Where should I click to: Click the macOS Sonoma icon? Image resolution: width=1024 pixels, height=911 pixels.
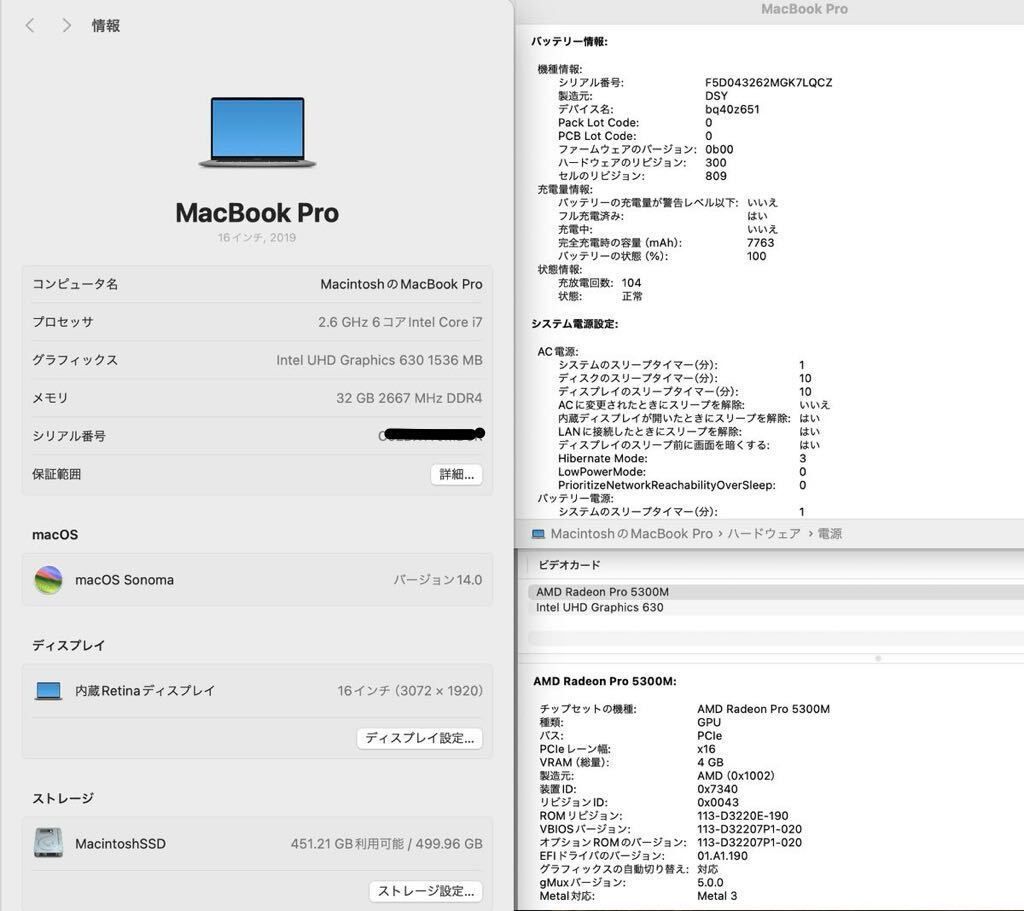(48, 580)
